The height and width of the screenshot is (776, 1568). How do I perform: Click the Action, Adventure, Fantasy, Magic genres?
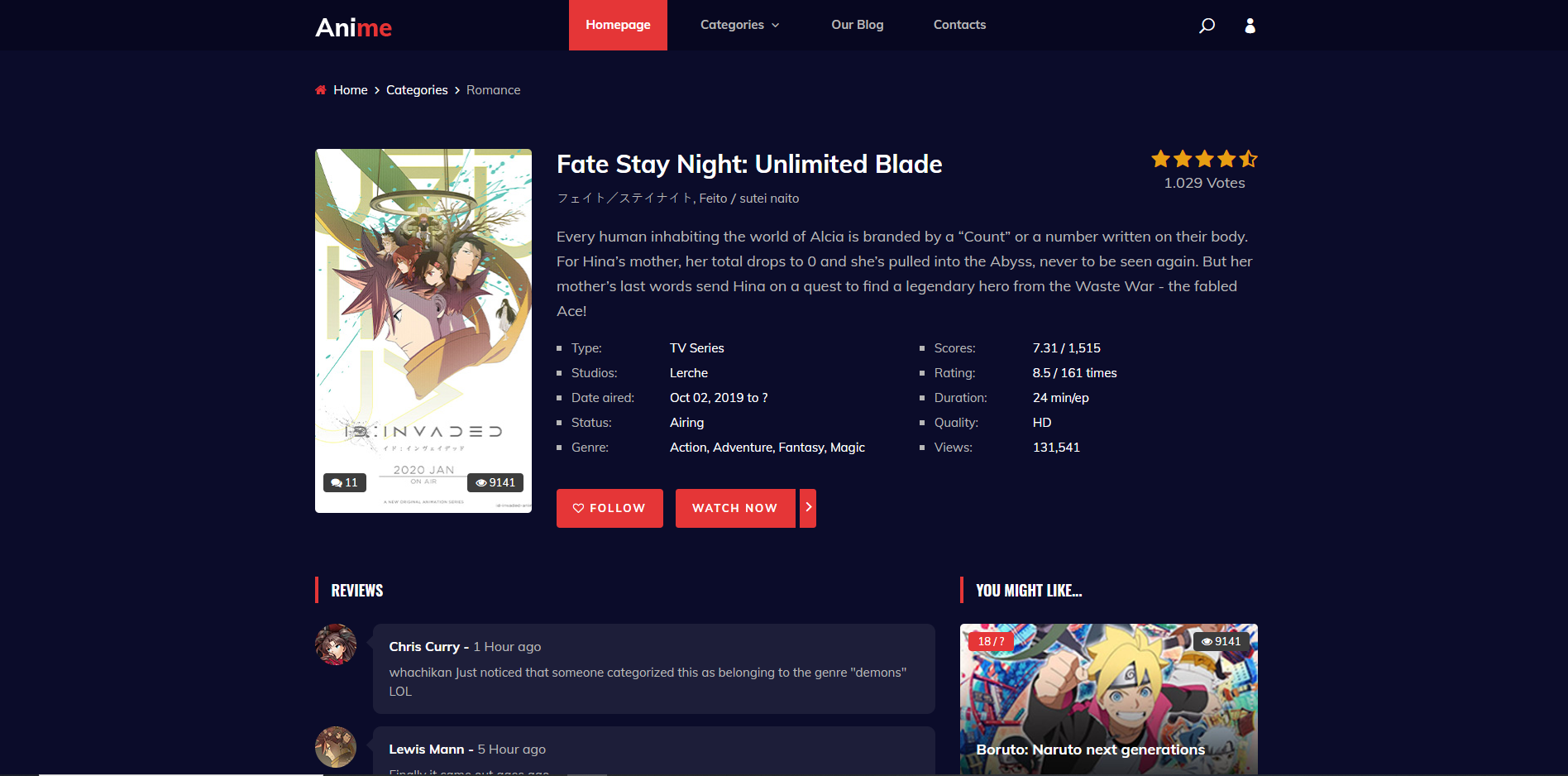pos(767,448)
